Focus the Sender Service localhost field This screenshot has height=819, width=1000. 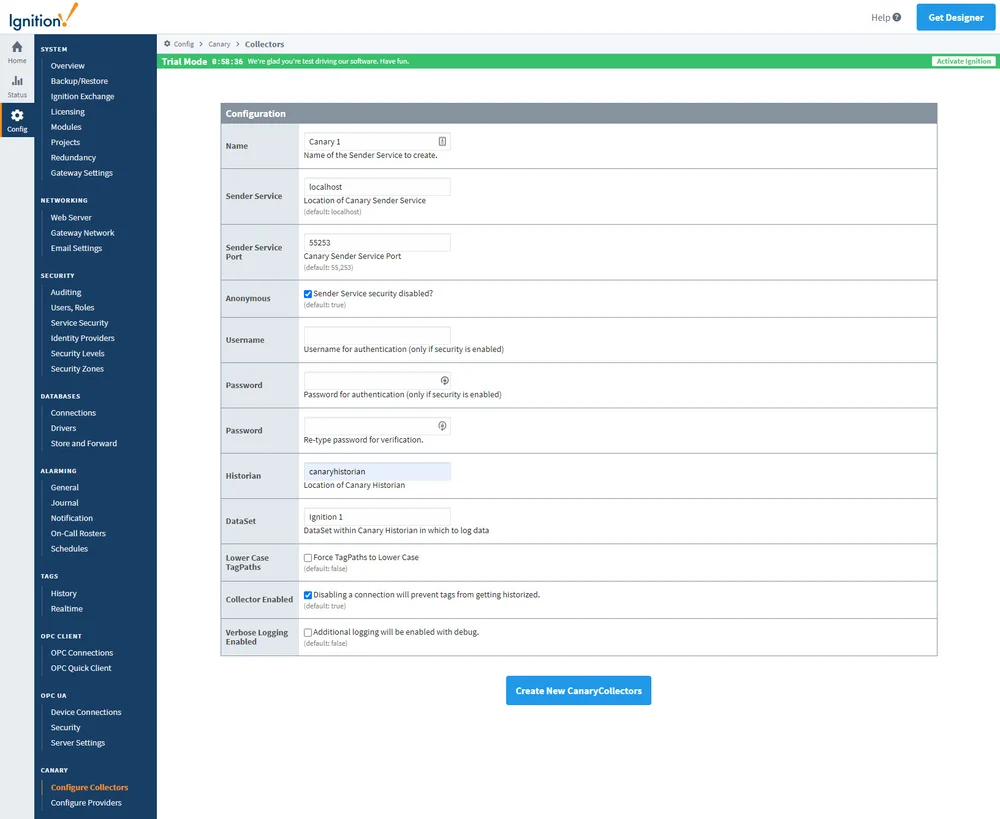[377, 187]
